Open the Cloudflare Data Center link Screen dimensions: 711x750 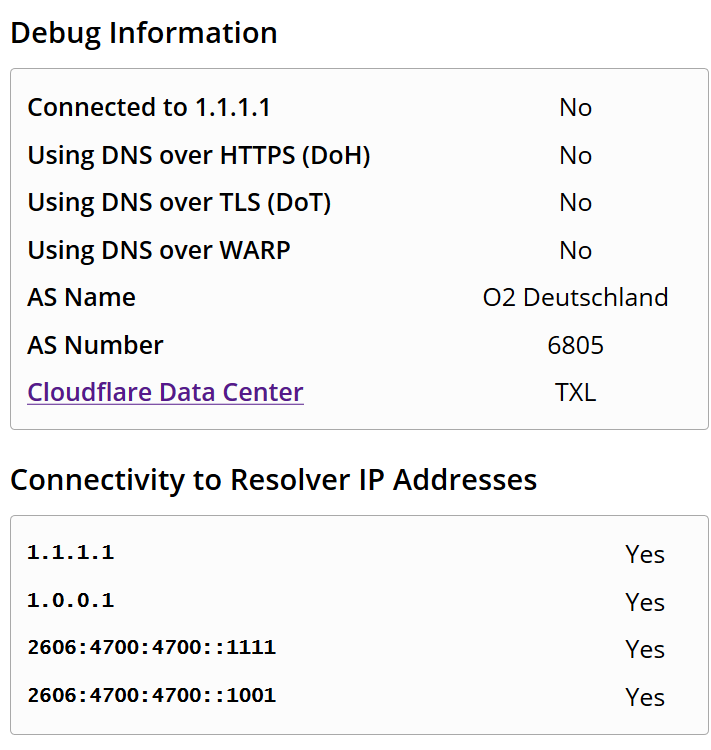click(165, 392)
